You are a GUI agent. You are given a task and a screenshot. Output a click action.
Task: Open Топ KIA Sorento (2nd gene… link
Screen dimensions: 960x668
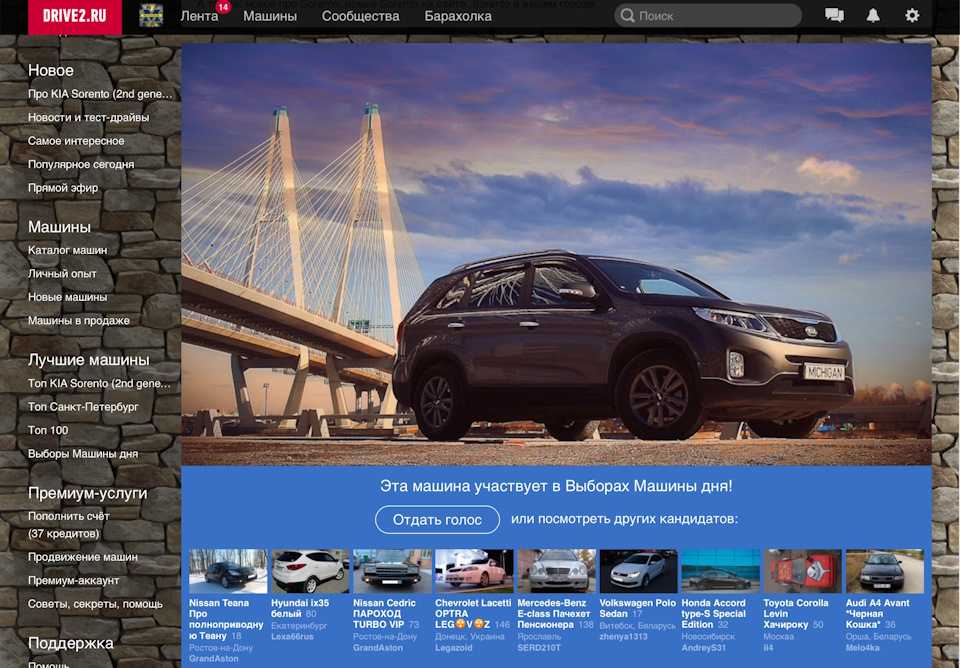[99, 383]
